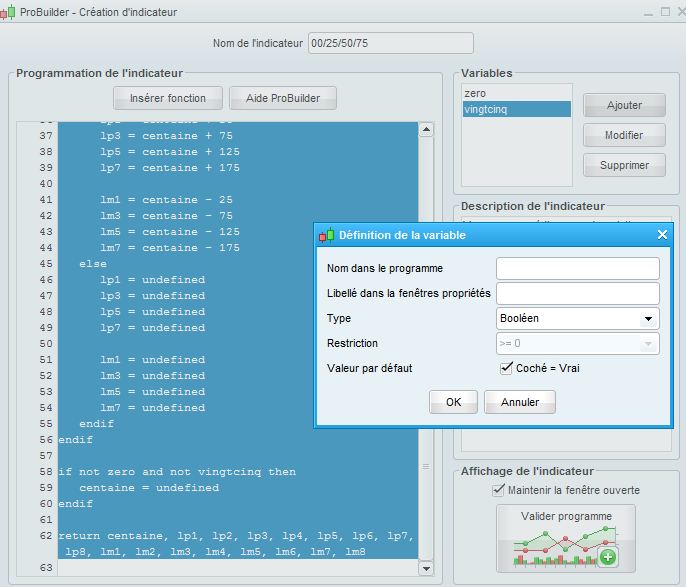Click code line 'lm7 = undefined'
Image resolution: width=686 pixels, height=587 pixels.
152,408
